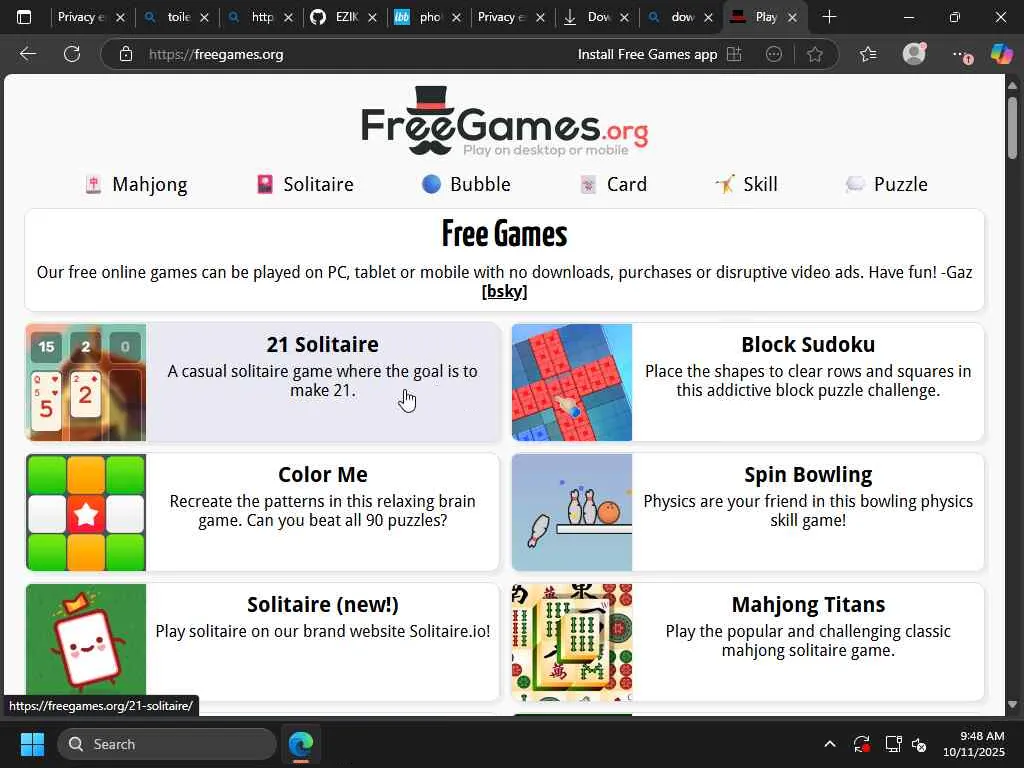Open the Copilot icon in the toolbar

click(1001, 54)
